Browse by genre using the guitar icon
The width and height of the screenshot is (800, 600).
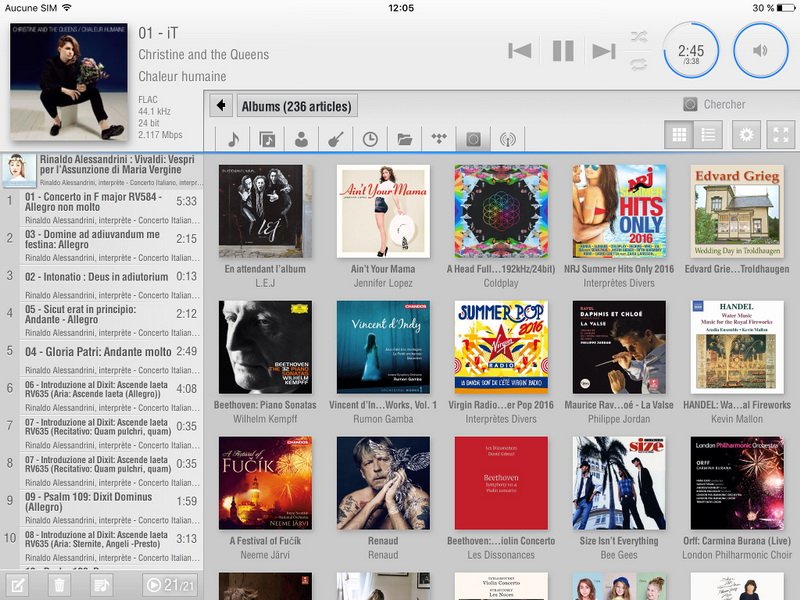point(335,139)
